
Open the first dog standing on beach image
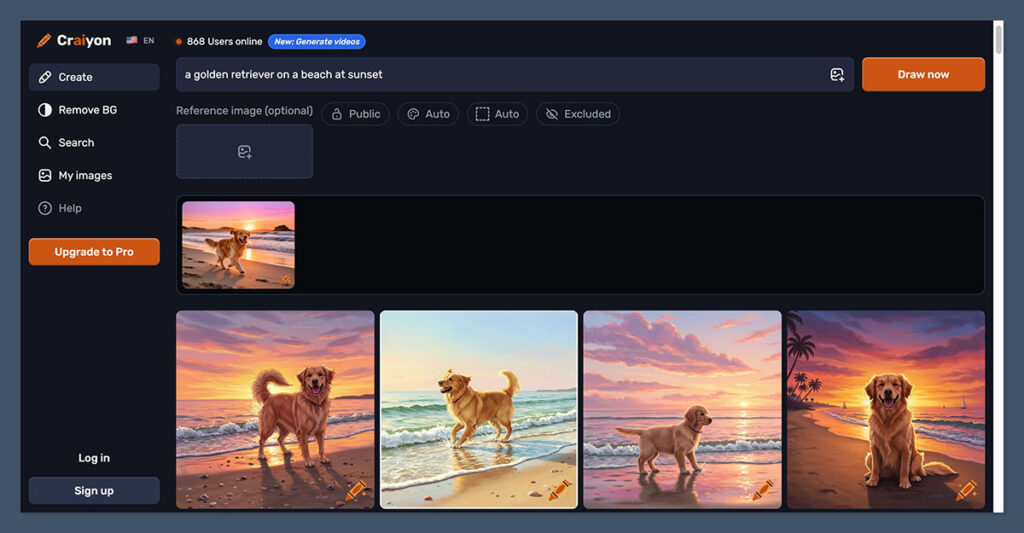[x=275, y=410]
